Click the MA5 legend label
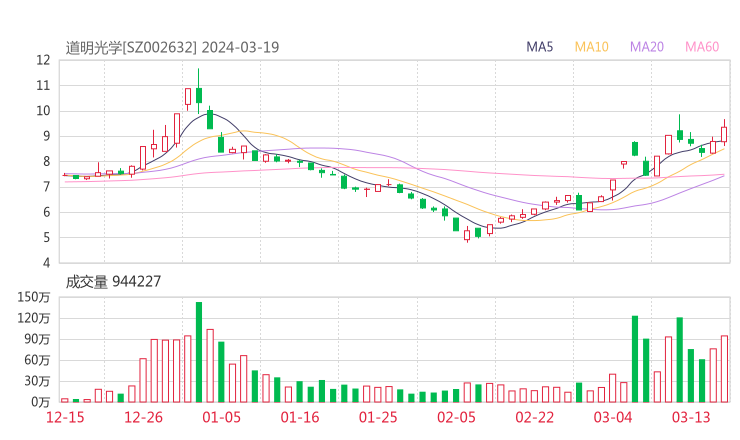This screenshot has height=440, width=740. point(539,47)
